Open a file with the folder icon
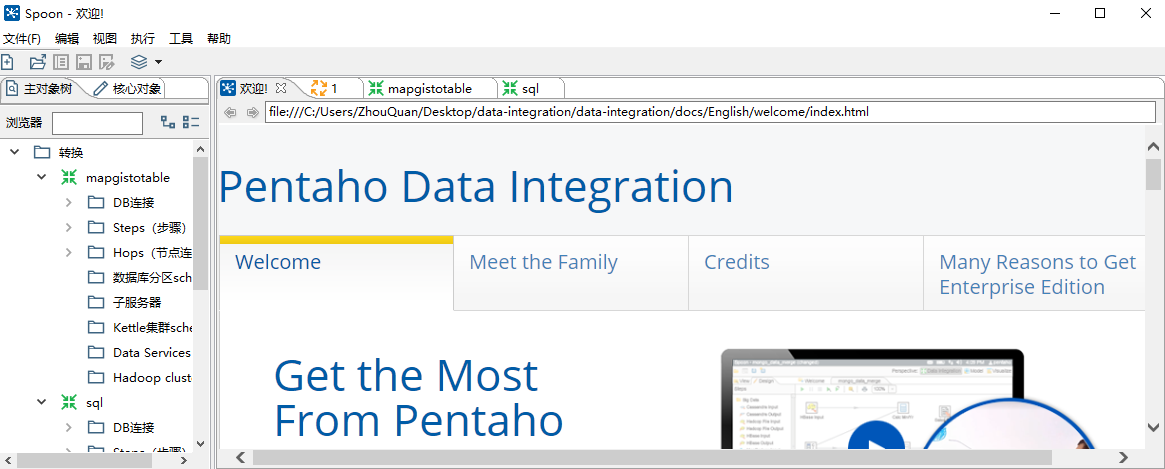The image size is (1165, 469). pos(37,62)
